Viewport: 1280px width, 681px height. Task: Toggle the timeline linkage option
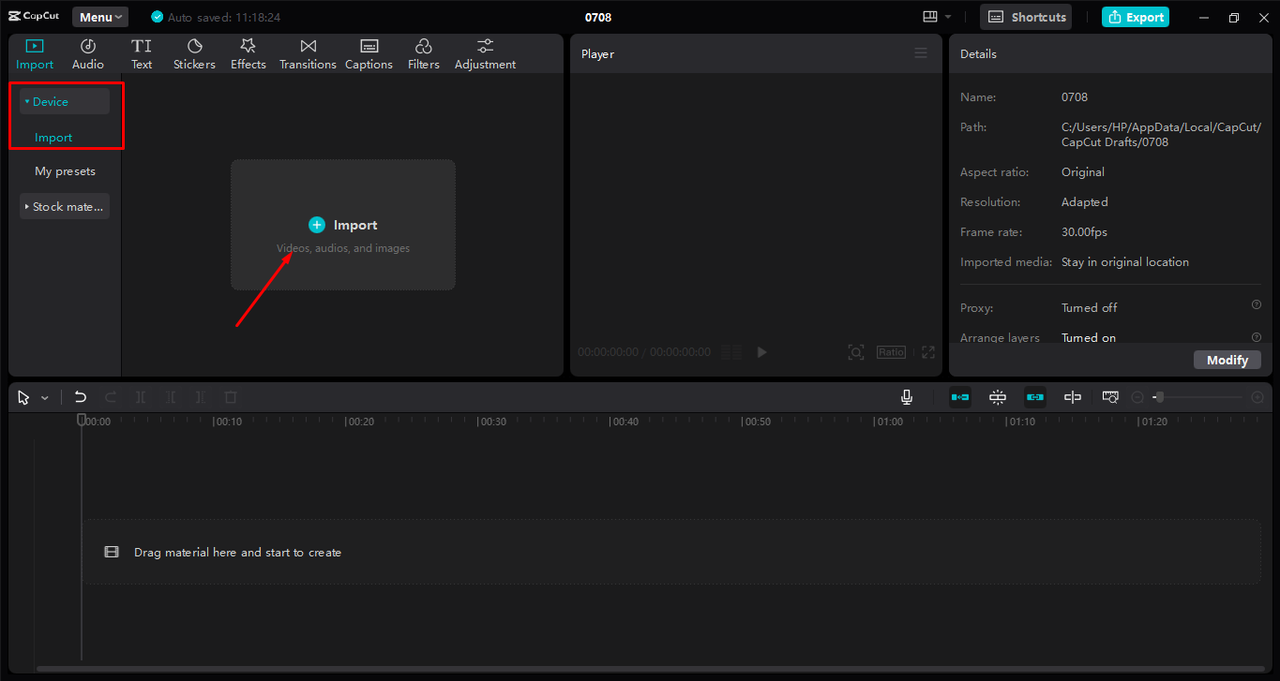[1035, 397]
